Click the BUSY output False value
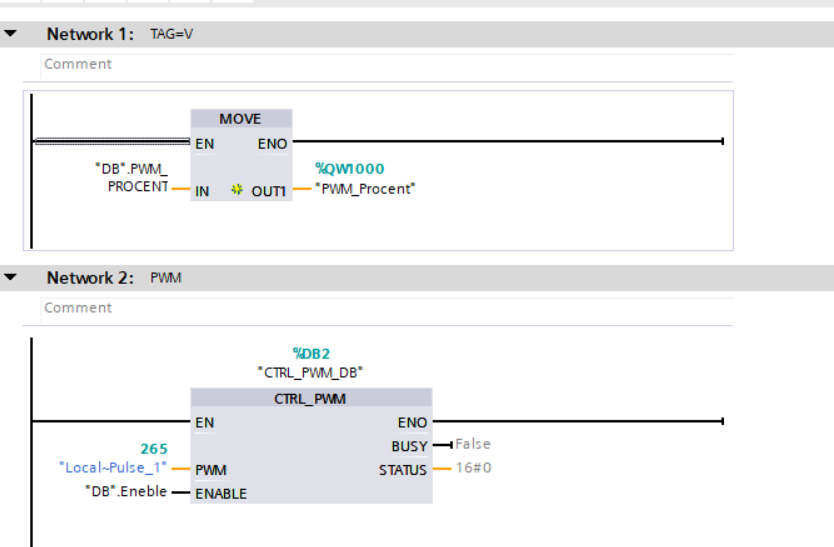Image resolution: width=834 pixels, height=547 pixels. [x=473, y=444]
